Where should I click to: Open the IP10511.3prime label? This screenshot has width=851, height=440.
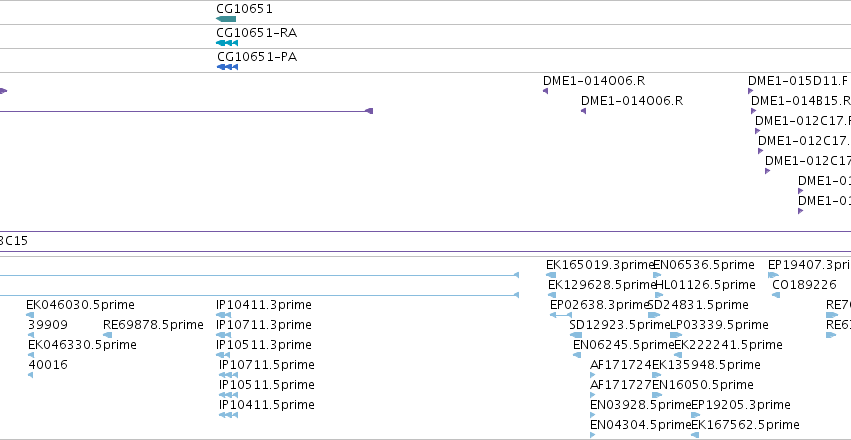tap(264, 345)
